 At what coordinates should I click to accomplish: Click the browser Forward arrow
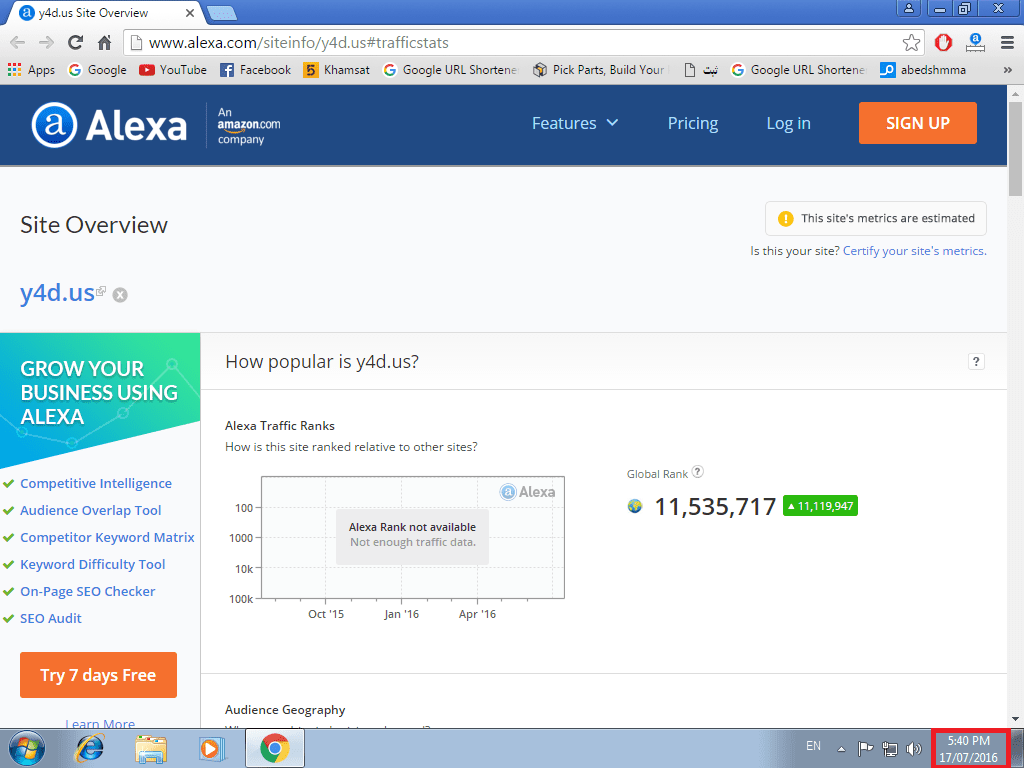pos(46,43)
